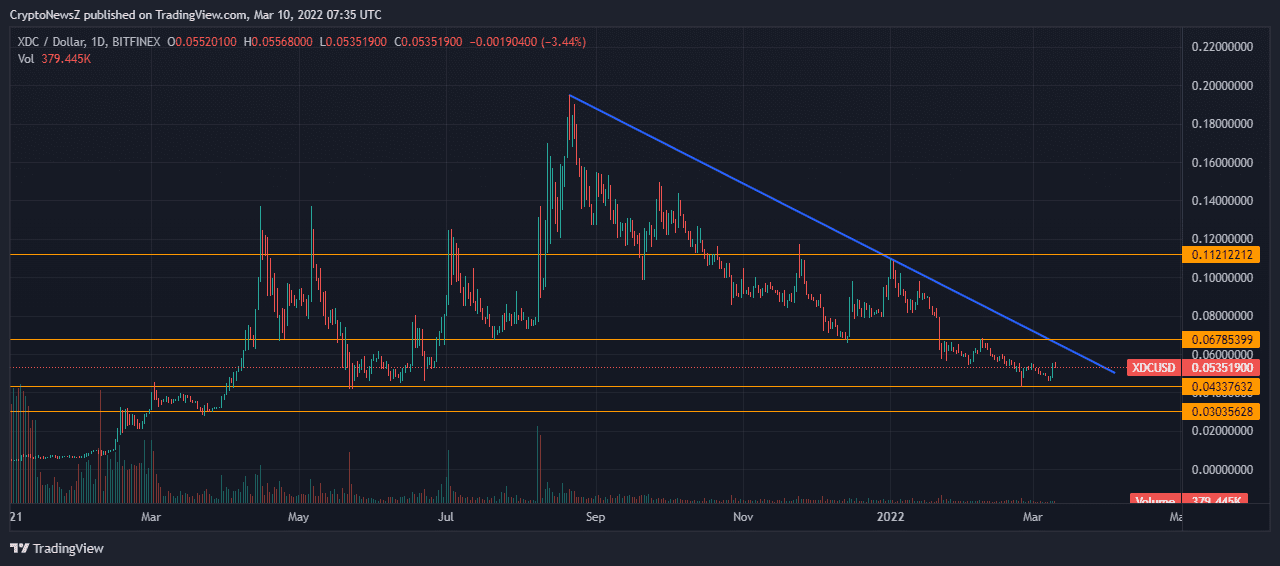Viewport: 1280px width, 566px height.
Task: Click the TradingView wordmark at the bottom
Action: pyautogui.click(x=68, y=548)
